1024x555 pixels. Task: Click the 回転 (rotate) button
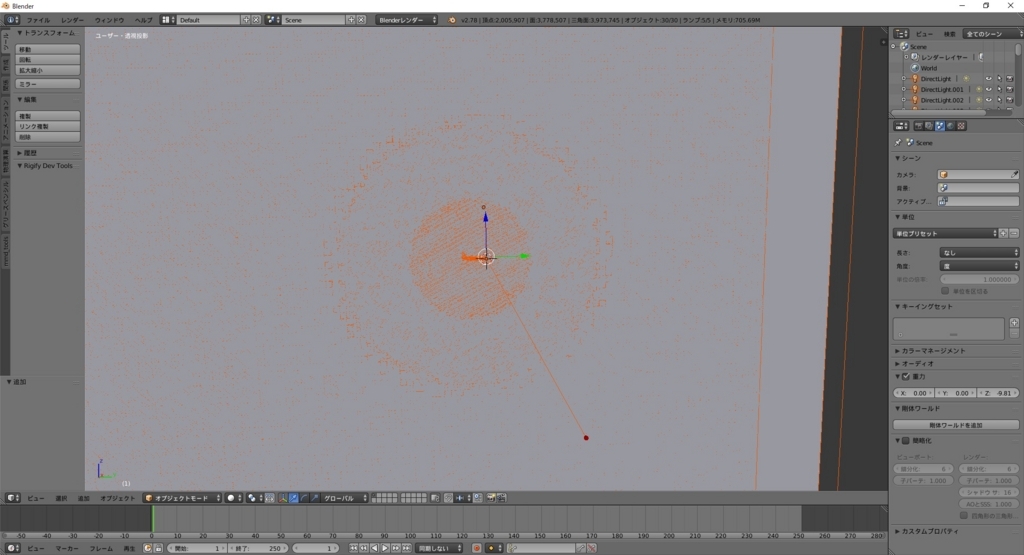coord(48,59)
